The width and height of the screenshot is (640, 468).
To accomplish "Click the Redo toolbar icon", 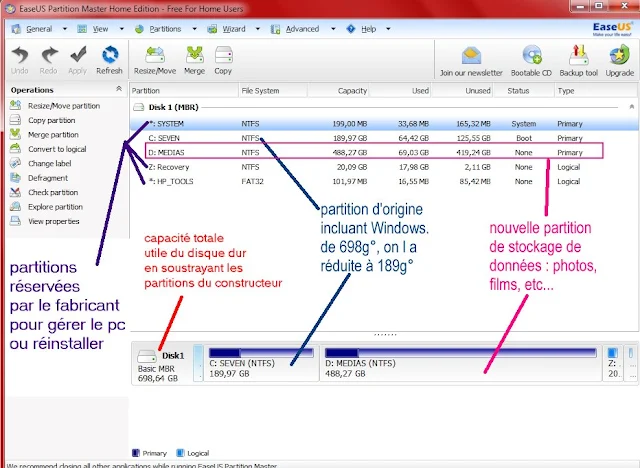I will [x=49, y=60].
